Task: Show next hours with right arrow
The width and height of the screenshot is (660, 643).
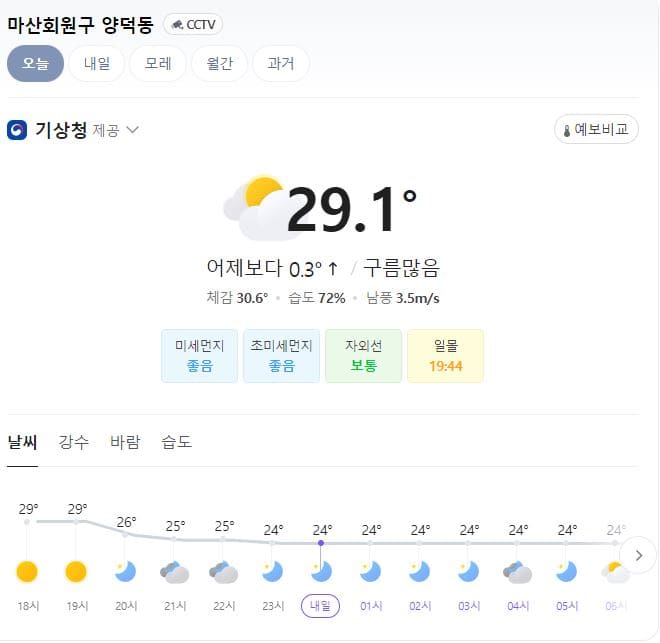Action: coord(639,555)
